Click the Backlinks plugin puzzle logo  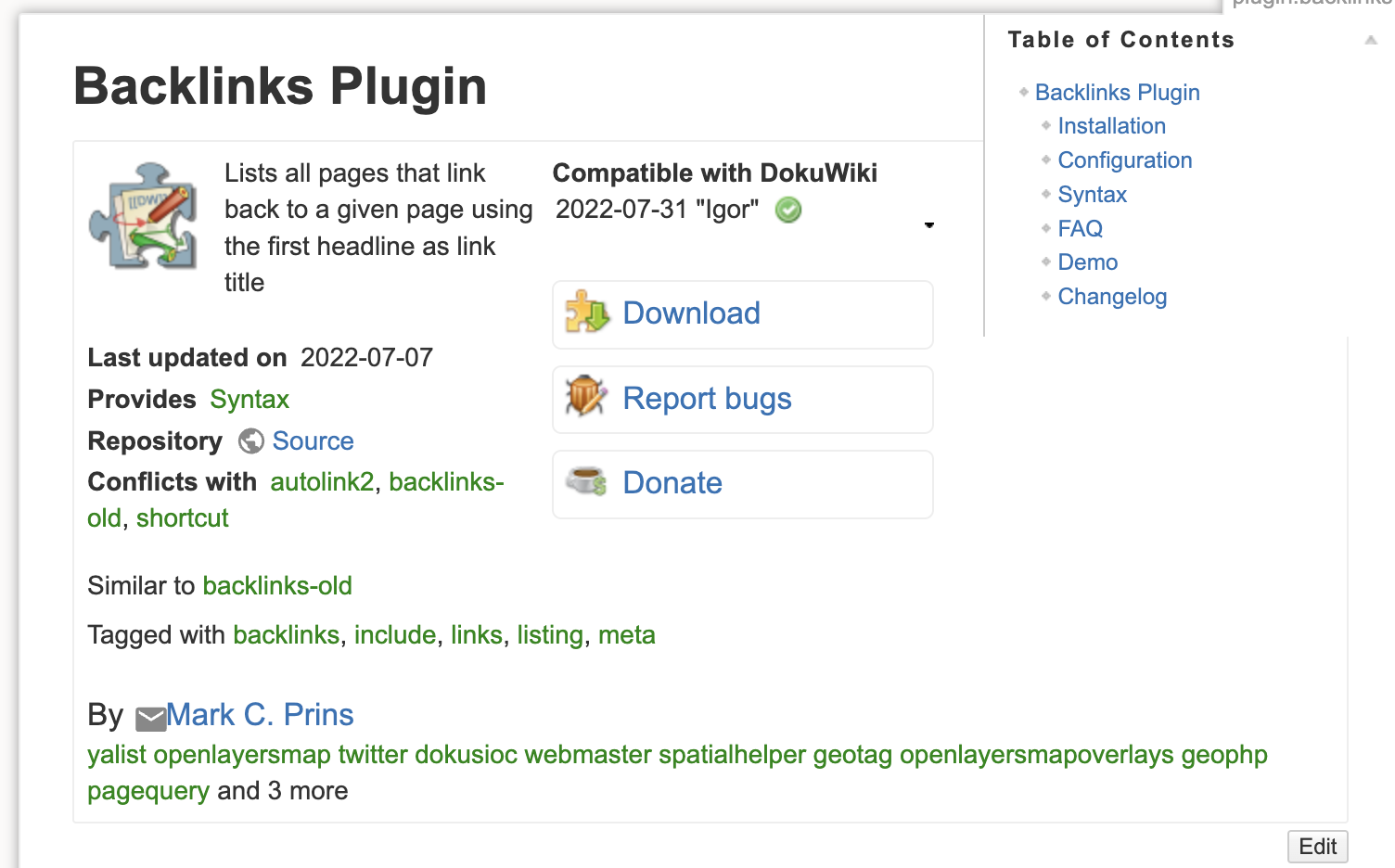pyautogui.click(x=144, y=216)
